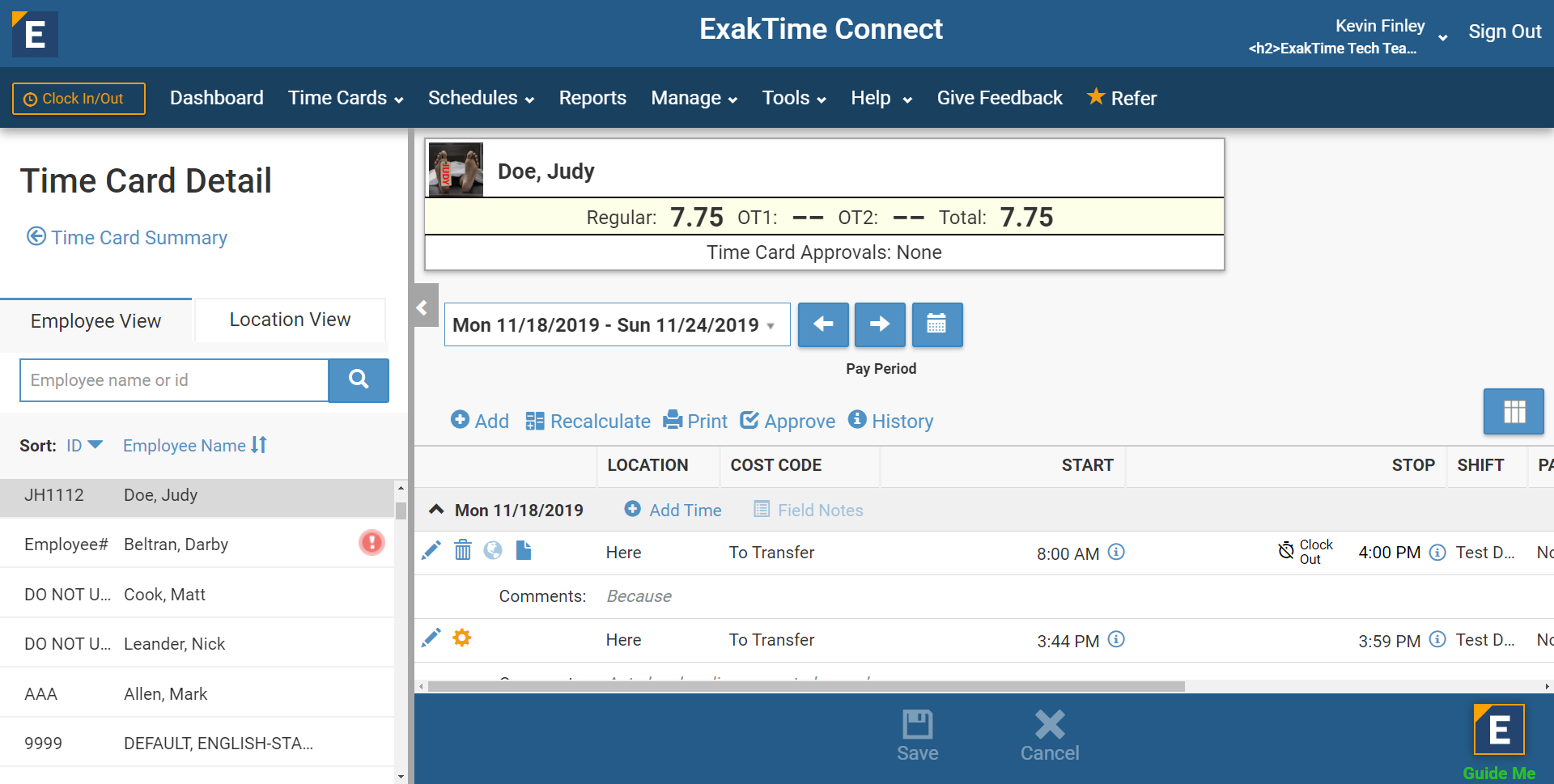Show info for 3:44 PM start

tap(1116, 639)
